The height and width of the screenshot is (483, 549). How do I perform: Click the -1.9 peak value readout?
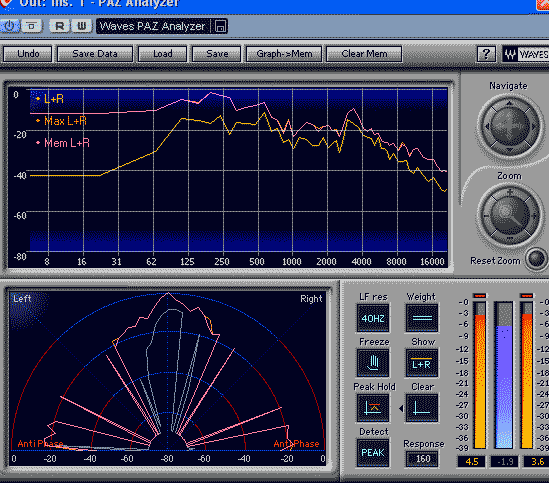(505, 462)
